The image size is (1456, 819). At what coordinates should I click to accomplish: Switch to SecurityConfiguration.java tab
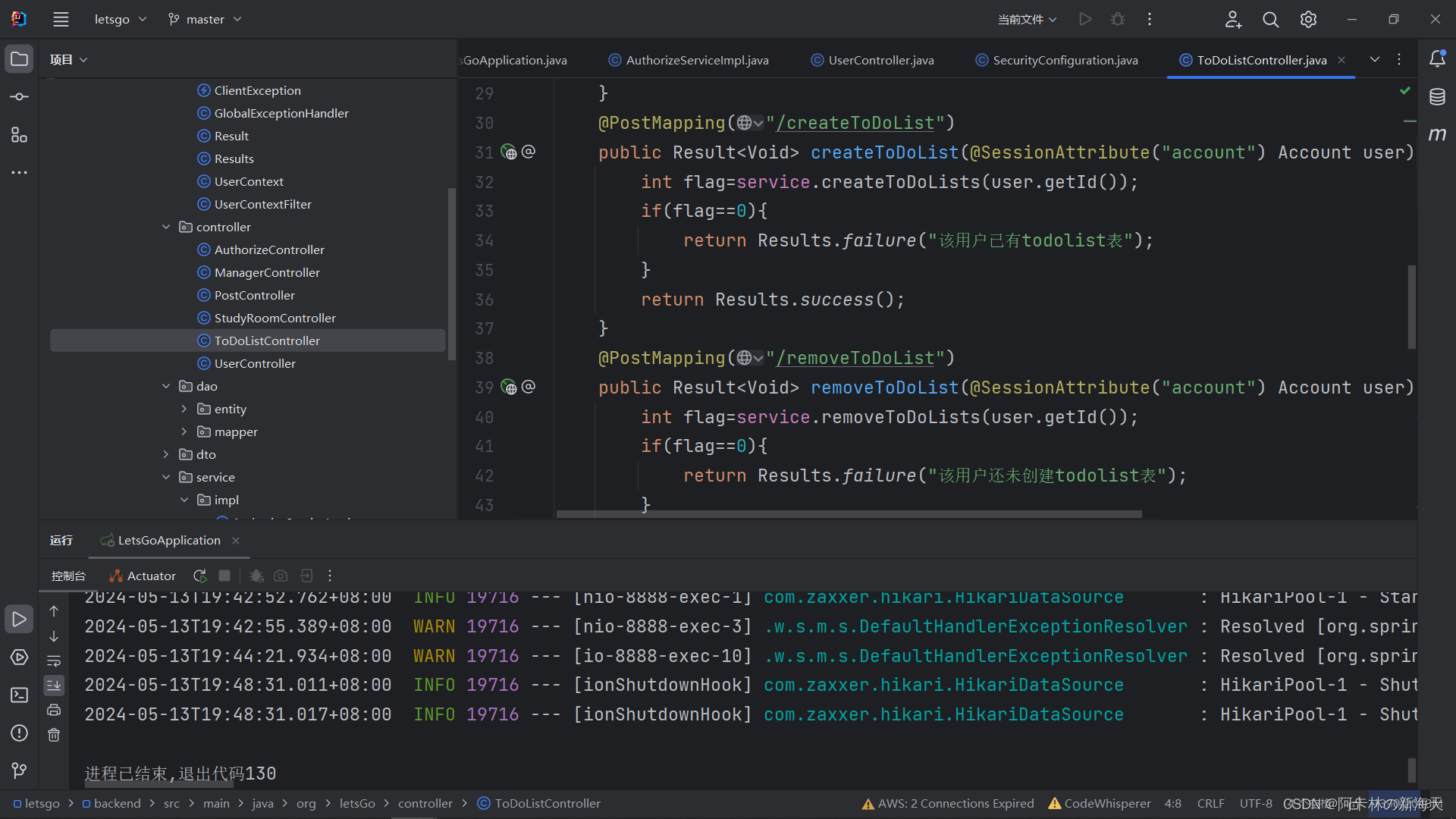[x=1056, y=60]
